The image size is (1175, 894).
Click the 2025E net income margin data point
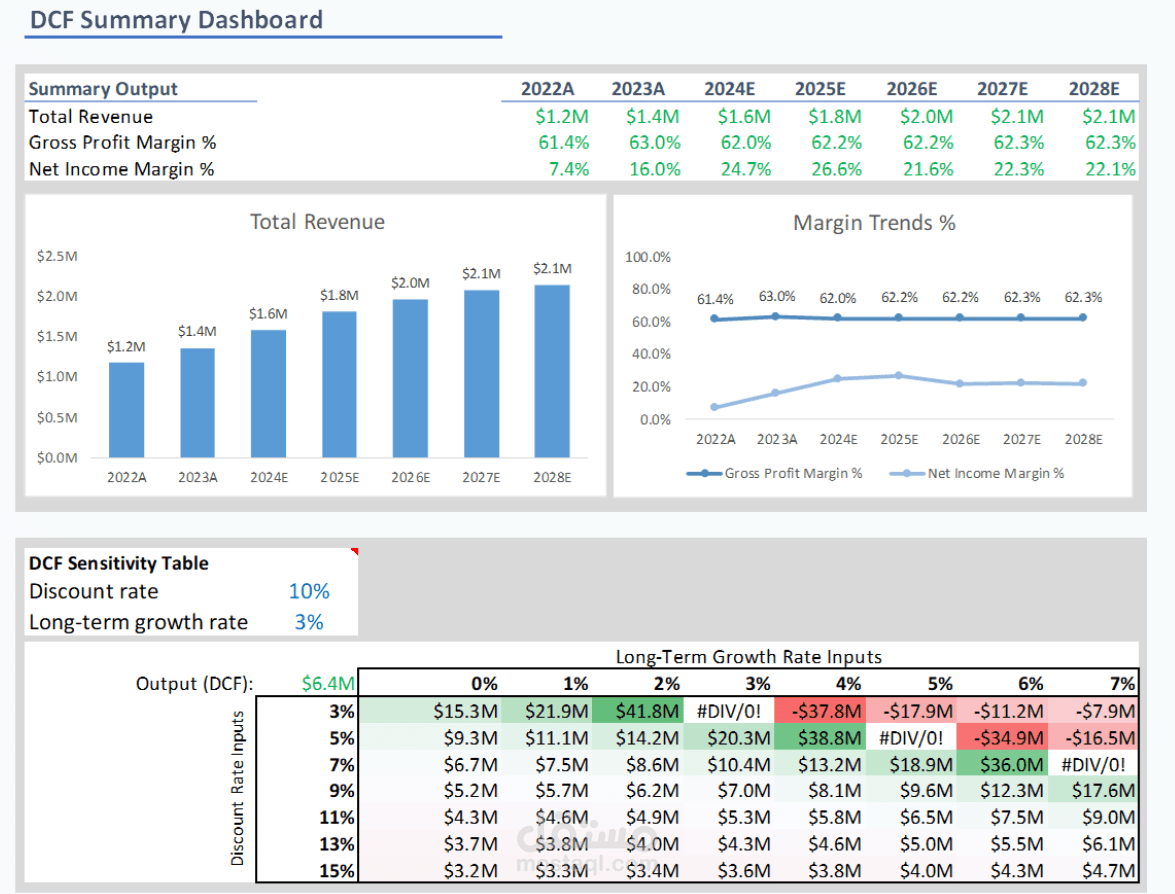(898, 375)
